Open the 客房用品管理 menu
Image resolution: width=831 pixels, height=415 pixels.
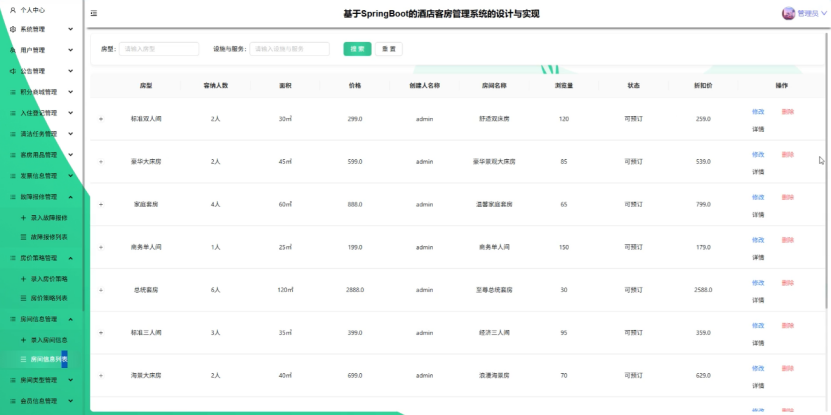tap(41, 155)
